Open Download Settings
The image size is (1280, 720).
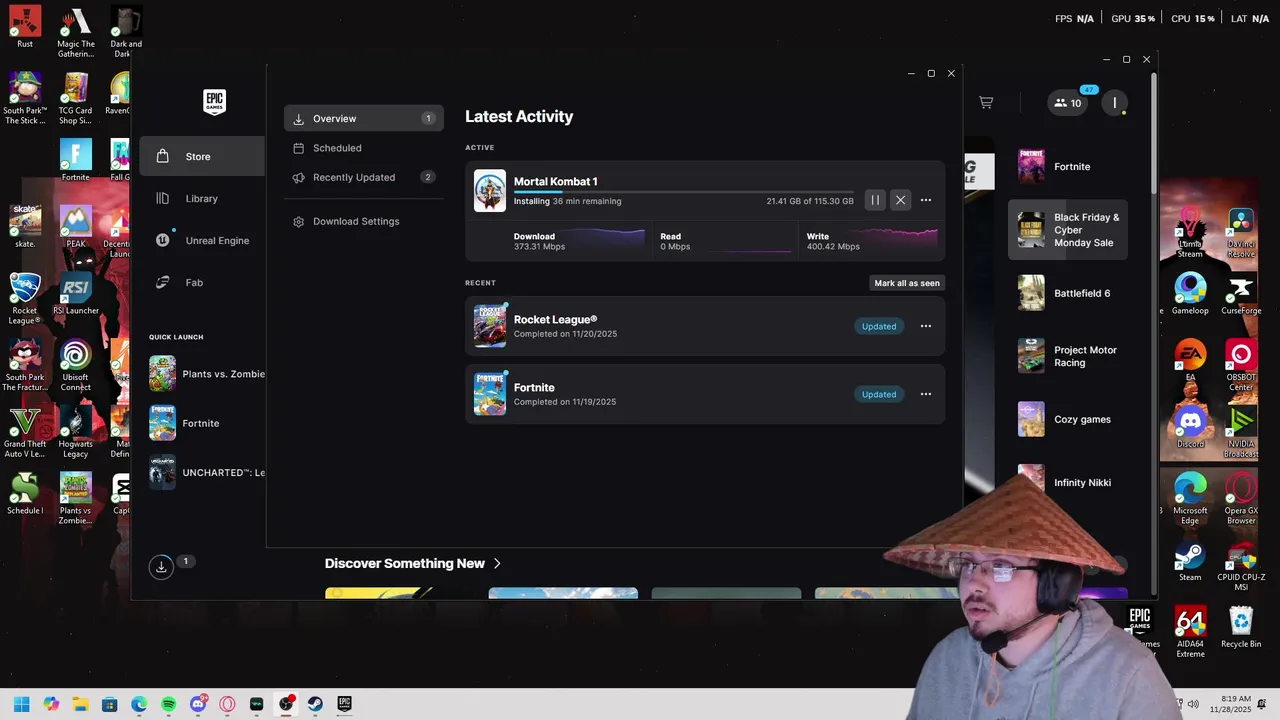click(x=364, y=221)
